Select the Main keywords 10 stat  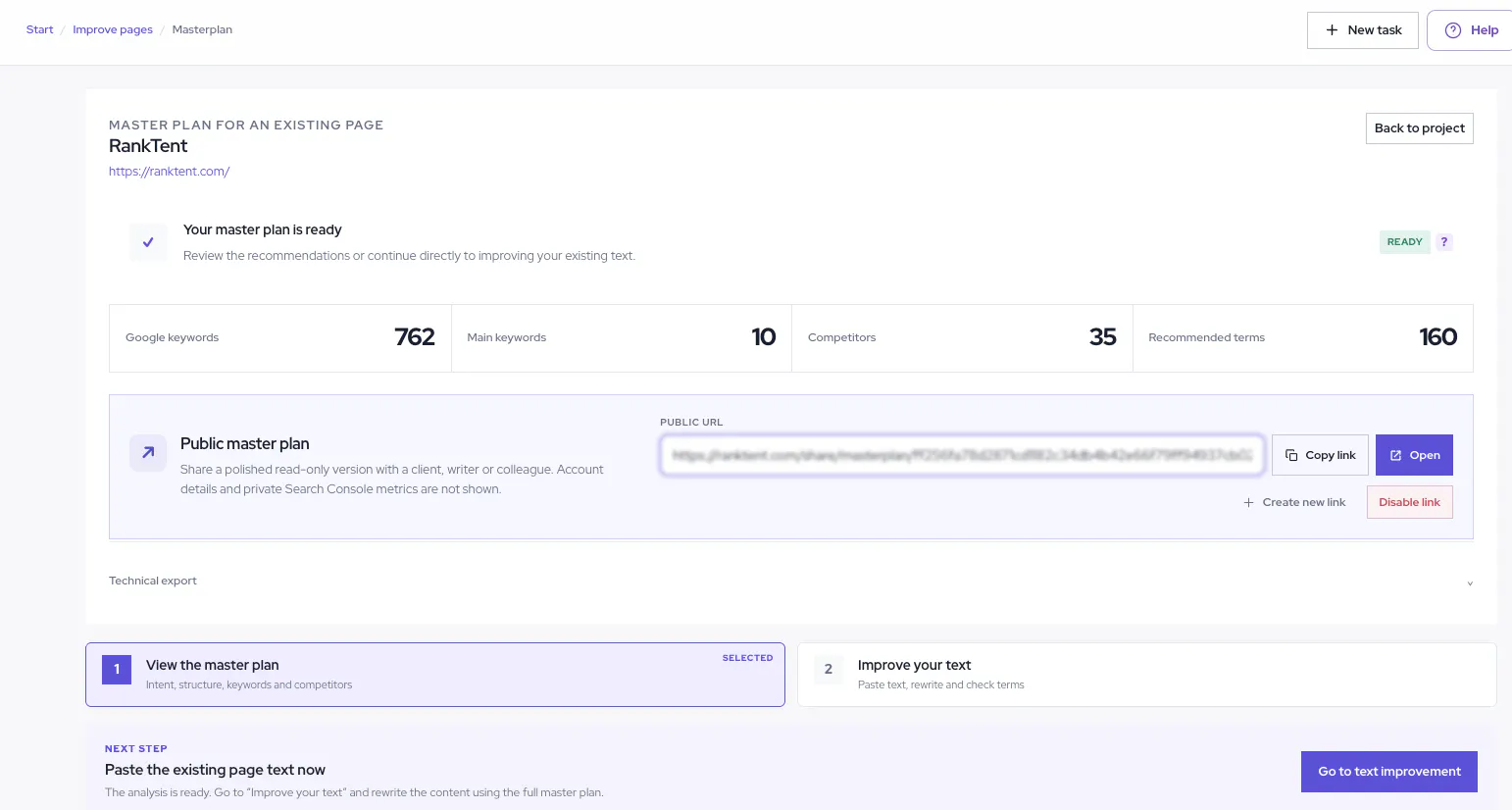point(622,338)
